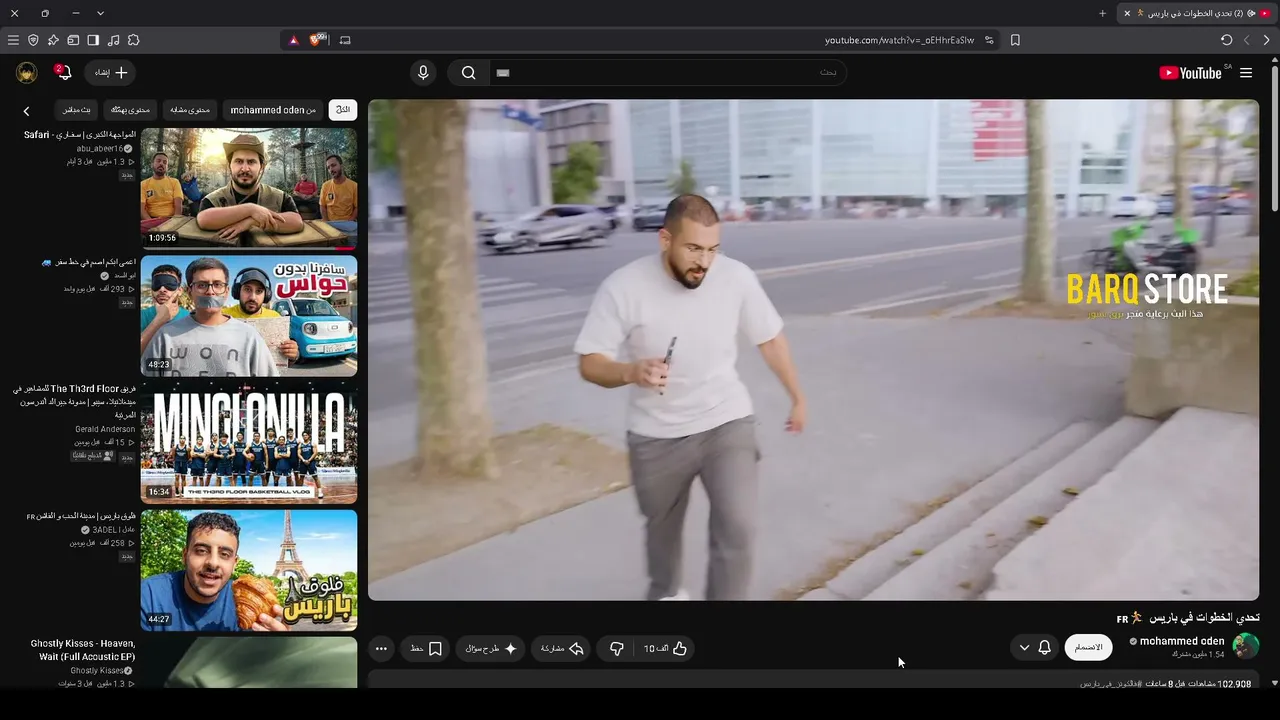Open 'سافرنا بدون حواس' thumbnail (48:23)
The height and width of the screenshot is (720, 1280).
(249, 315)
